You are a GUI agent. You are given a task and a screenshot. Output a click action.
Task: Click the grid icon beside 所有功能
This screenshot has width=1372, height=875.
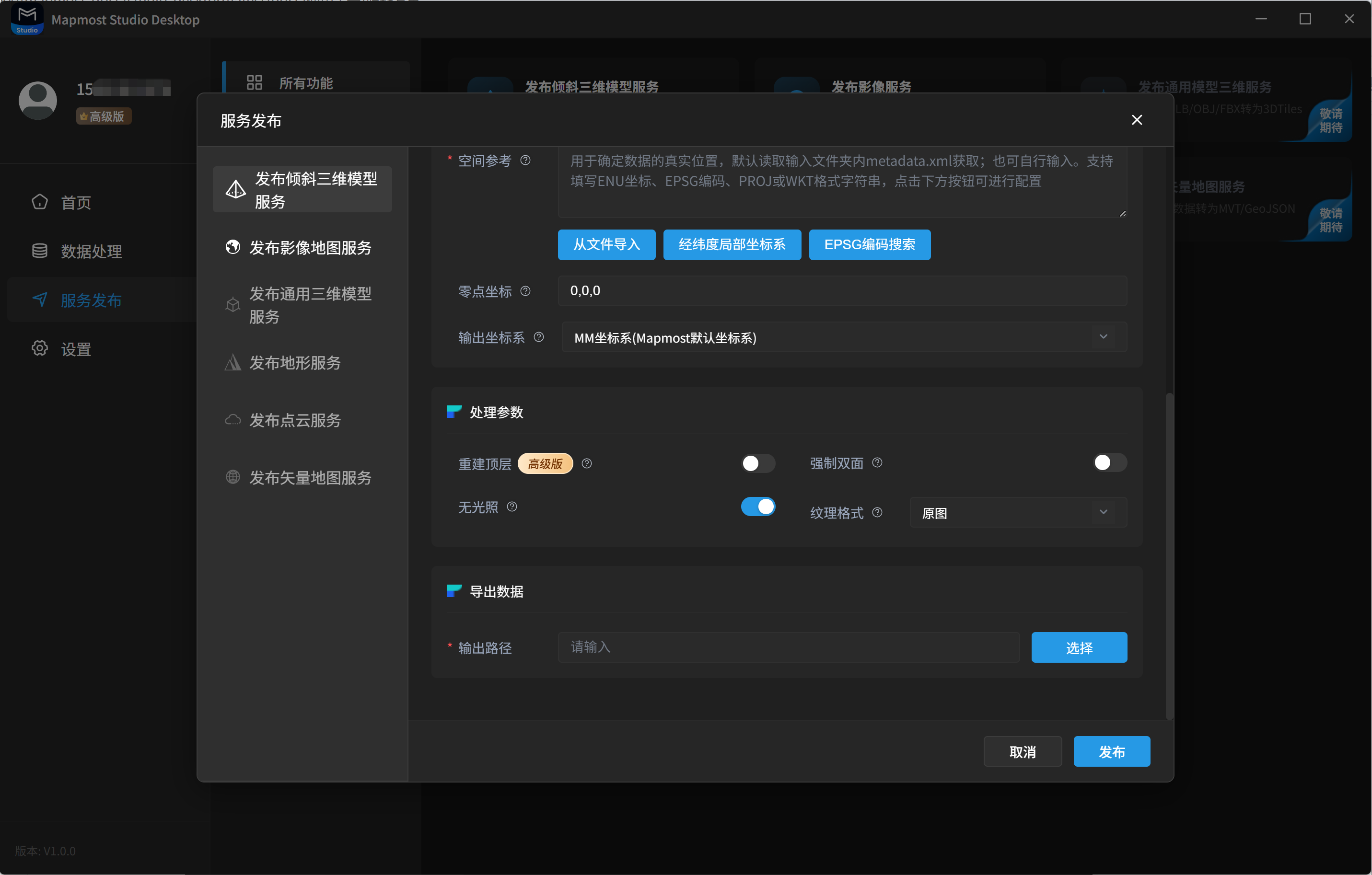click(254, 82)
